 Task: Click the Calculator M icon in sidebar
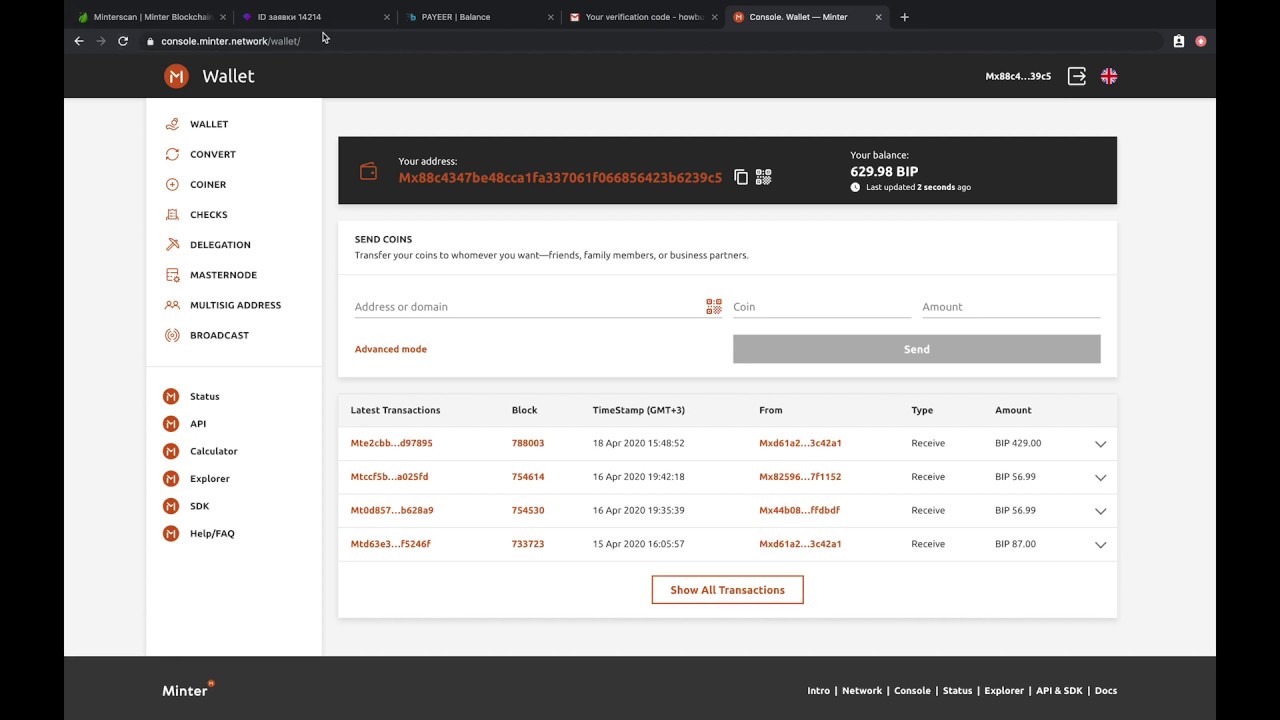(x=171, y=451)
